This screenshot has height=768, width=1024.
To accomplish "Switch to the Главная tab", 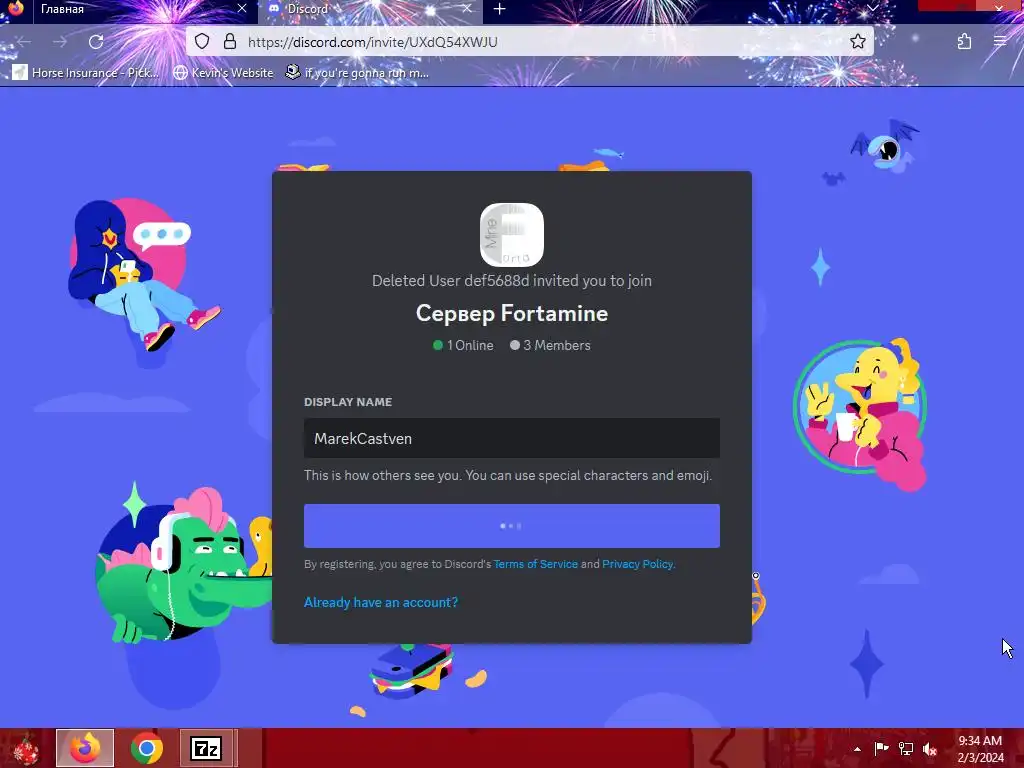I will (137, 9).
